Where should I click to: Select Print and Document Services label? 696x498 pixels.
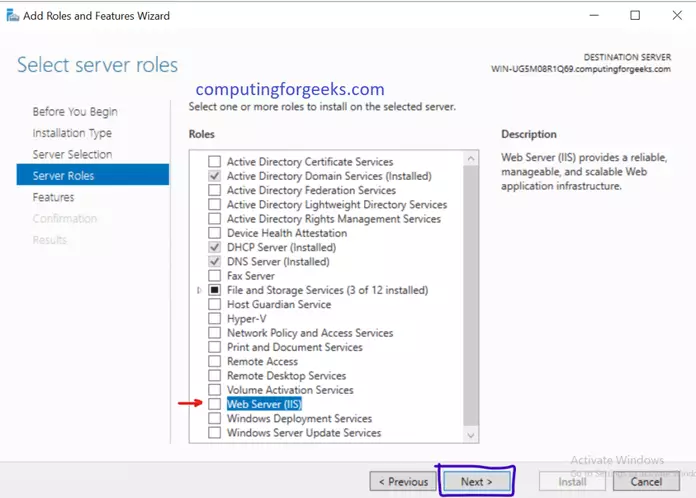point(295,347)
